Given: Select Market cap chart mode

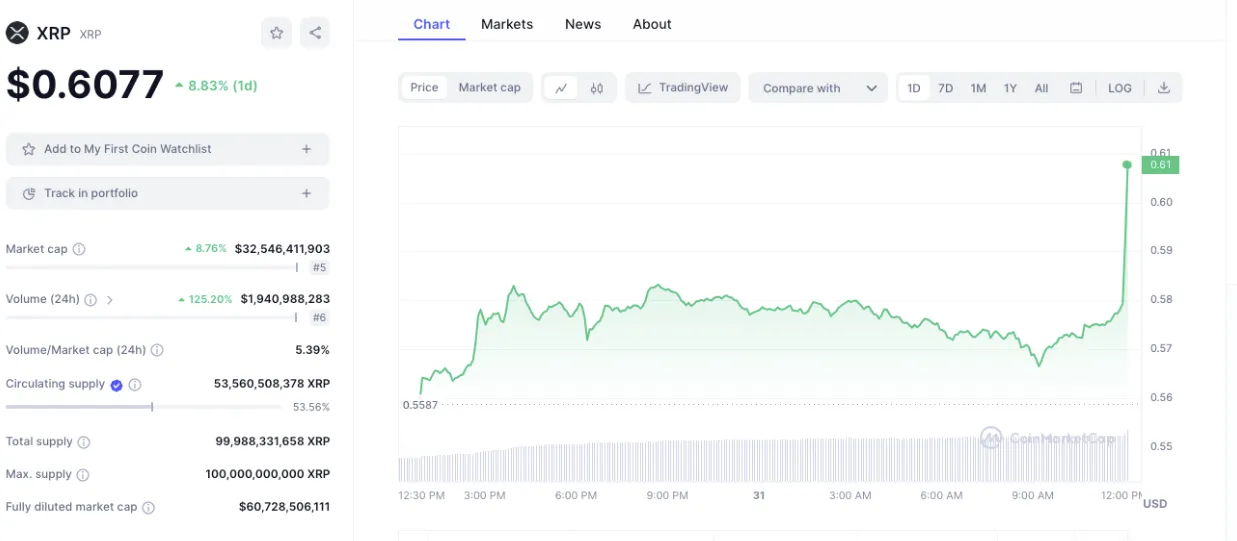Looking at the screenshot, I should [490, 88].
